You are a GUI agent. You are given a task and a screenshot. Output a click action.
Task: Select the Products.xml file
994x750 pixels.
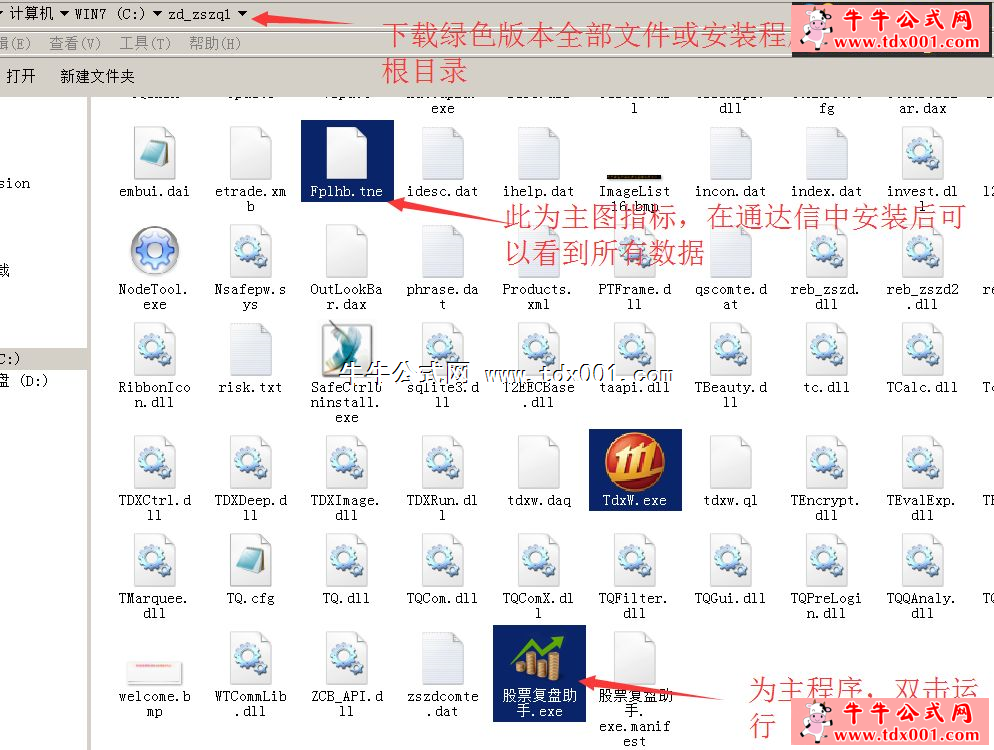(538, 252)
